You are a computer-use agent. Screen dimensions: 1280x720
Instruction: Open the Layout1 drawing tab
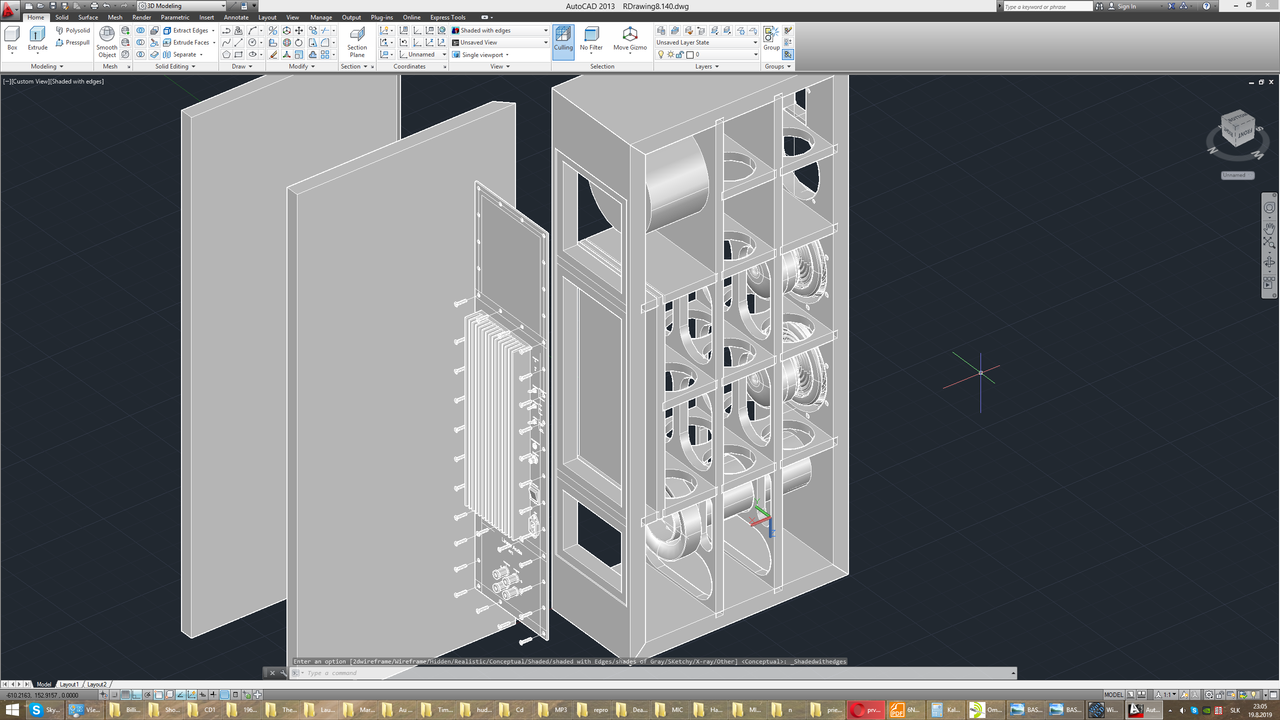point(69,684)
